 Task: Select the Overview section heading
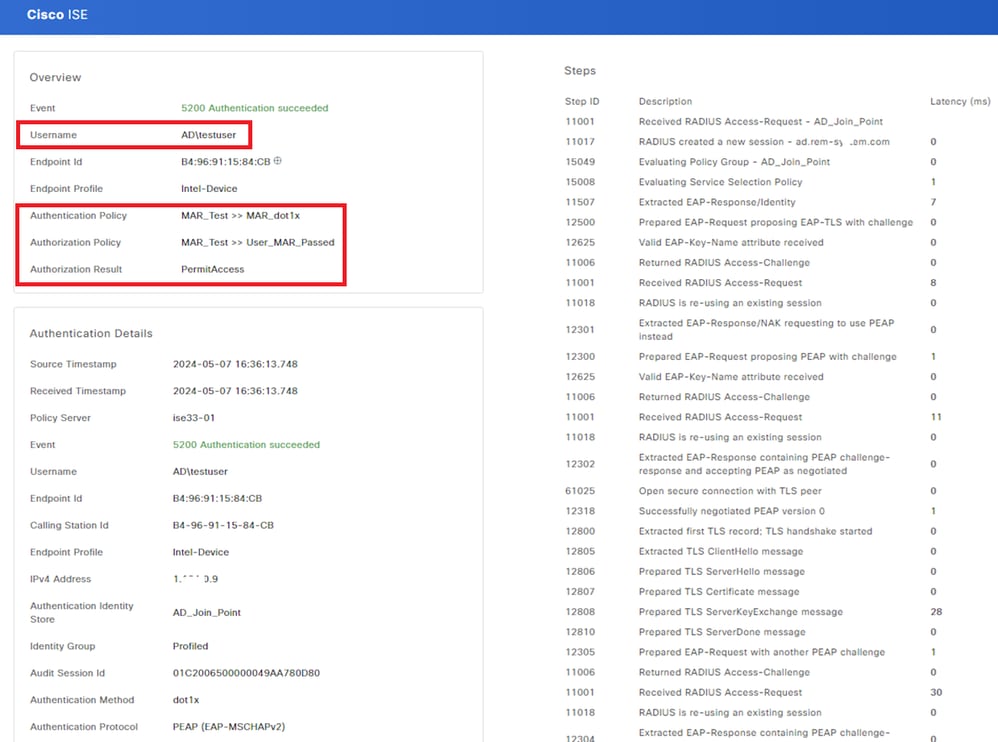click(x=55, y=78)
